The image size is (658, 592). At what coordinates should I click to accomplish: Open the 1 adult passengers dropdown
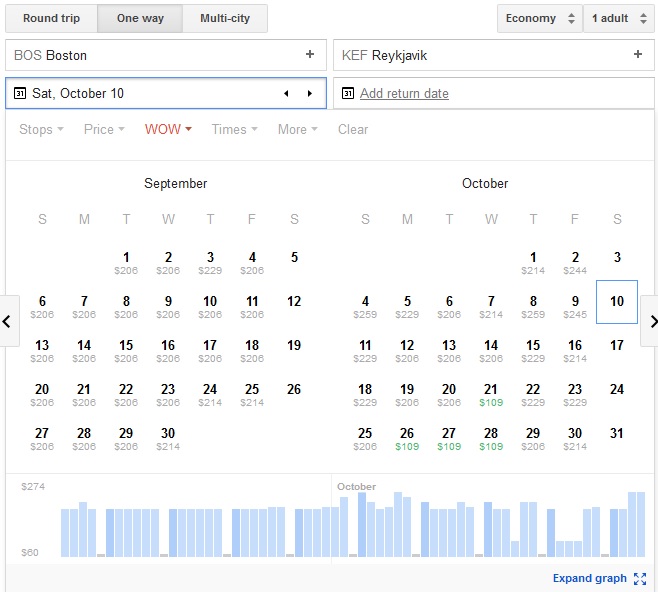[x=618, y=19]
